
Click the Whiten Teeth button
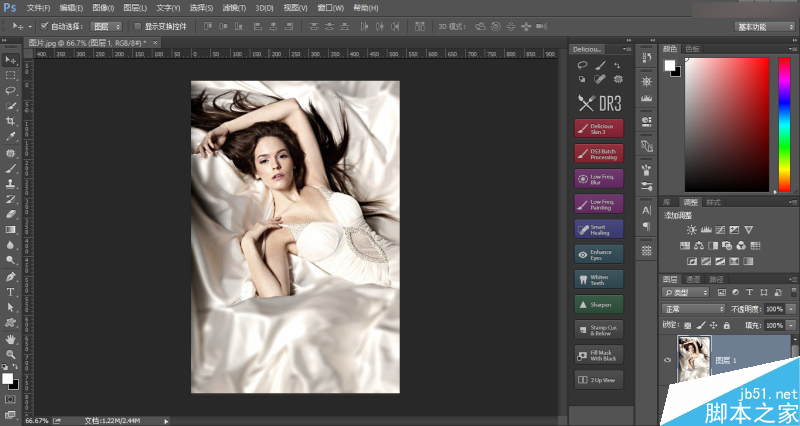pos(599,280)
